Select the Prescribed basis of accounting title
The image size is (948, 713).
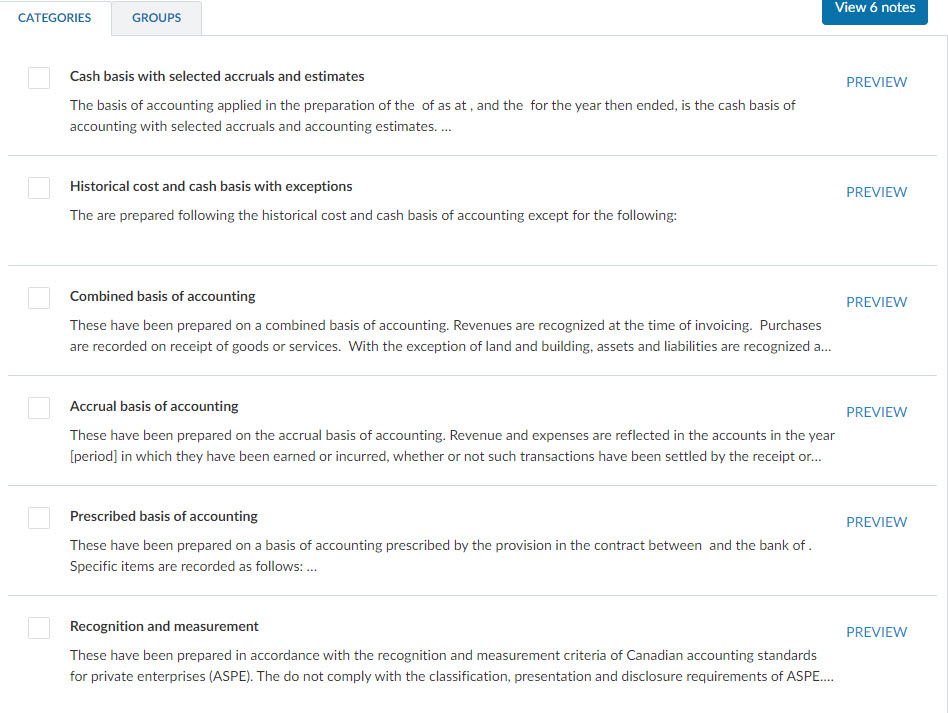(163, 517)
